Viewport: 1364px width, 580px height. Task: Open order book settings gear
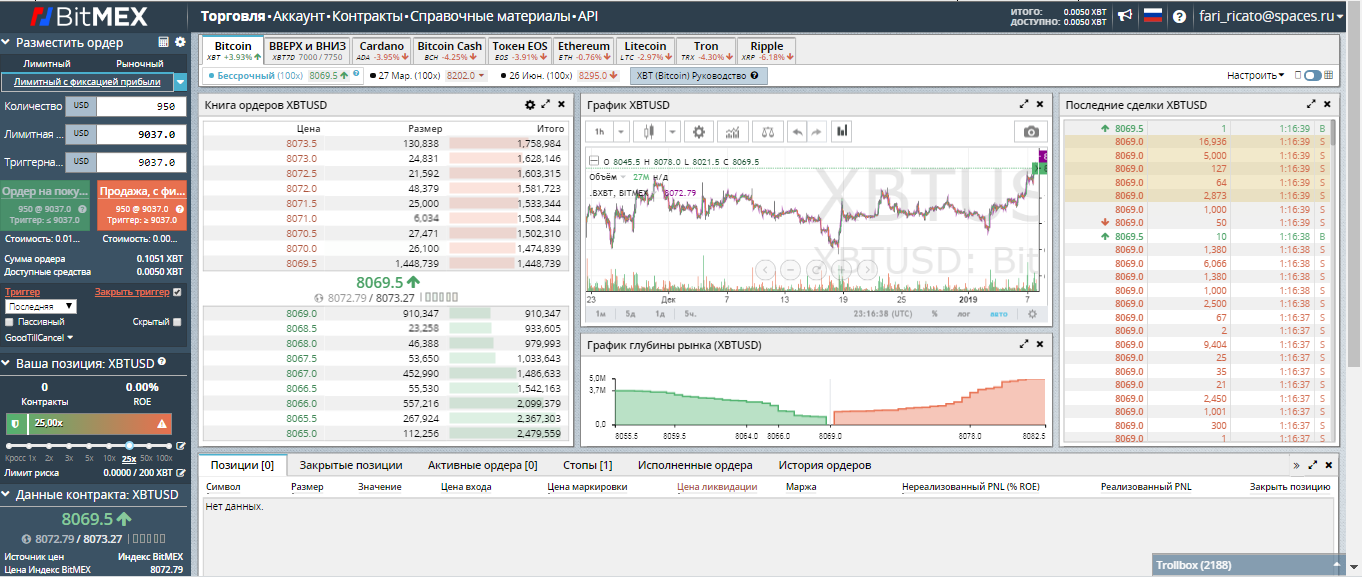(530, 104)
